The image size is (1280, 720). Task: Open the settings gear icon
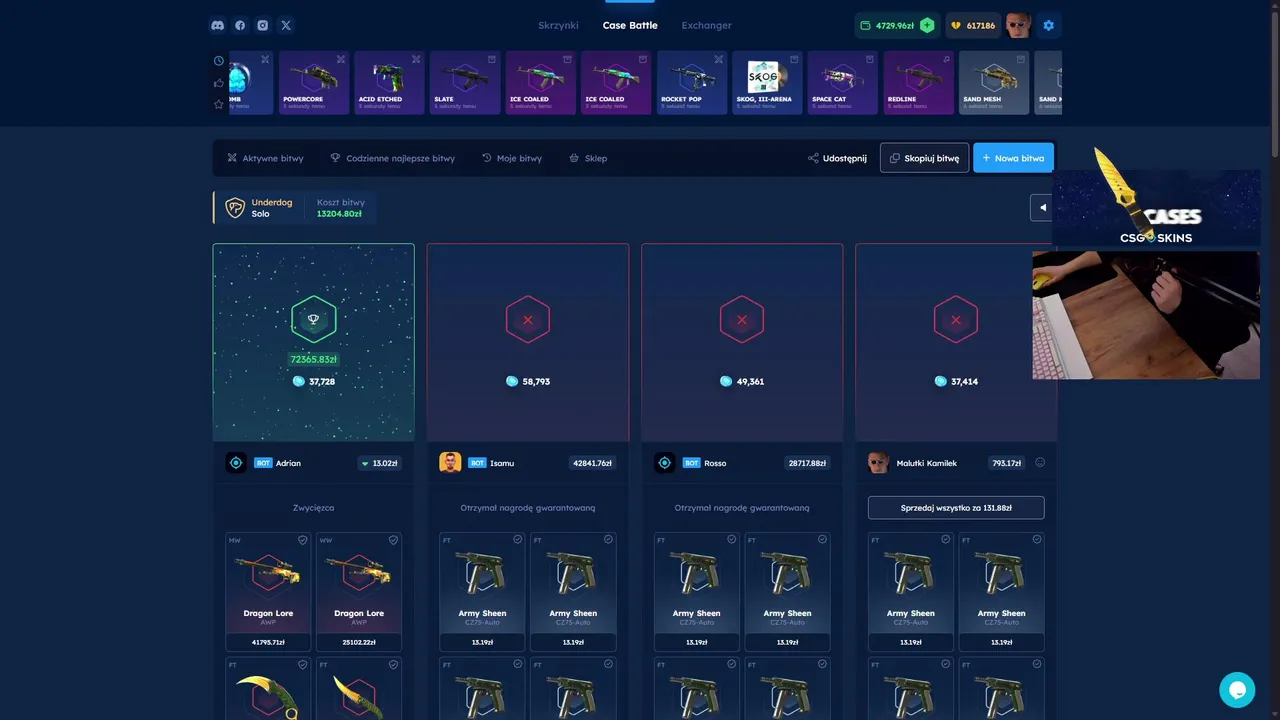(x=1048, y=25)
